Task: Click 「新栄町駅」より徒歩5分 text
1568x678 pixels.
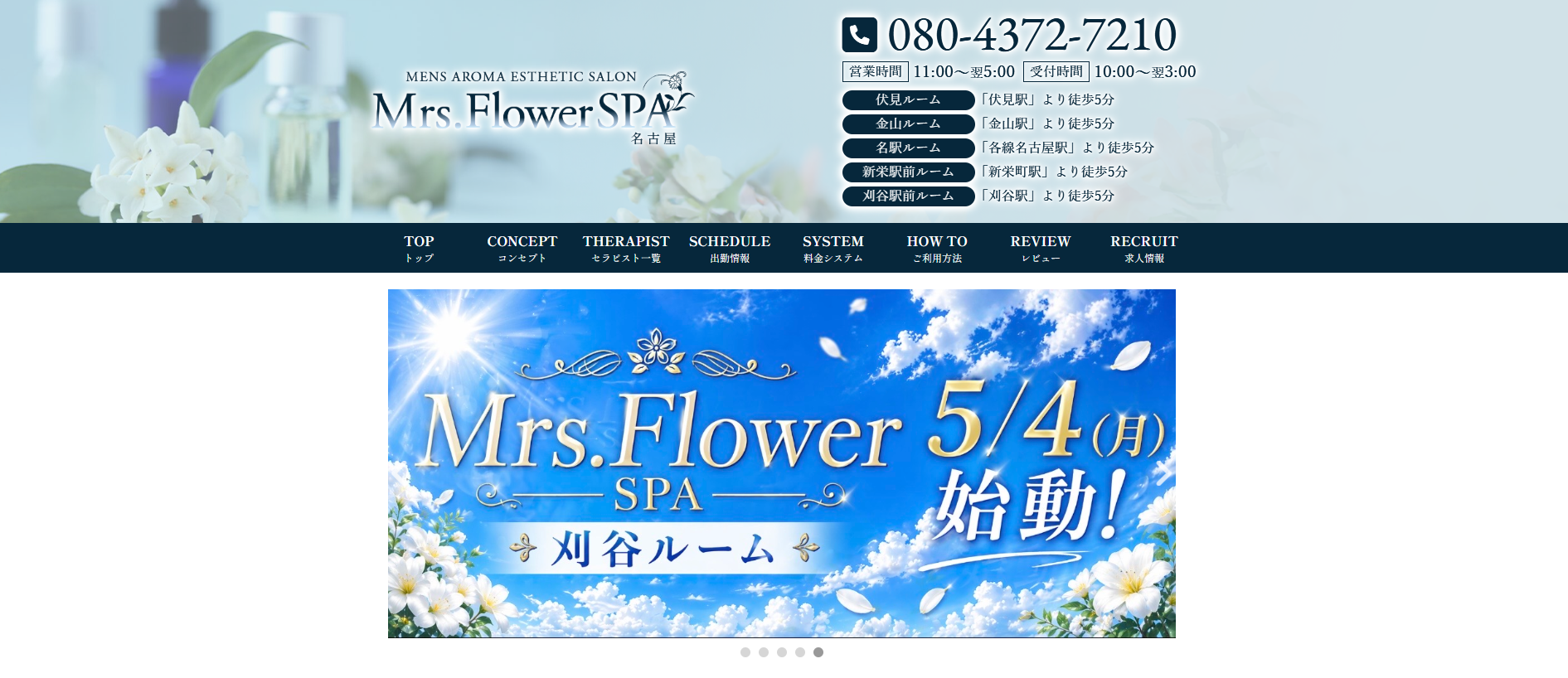Action: coord(1052,172)
